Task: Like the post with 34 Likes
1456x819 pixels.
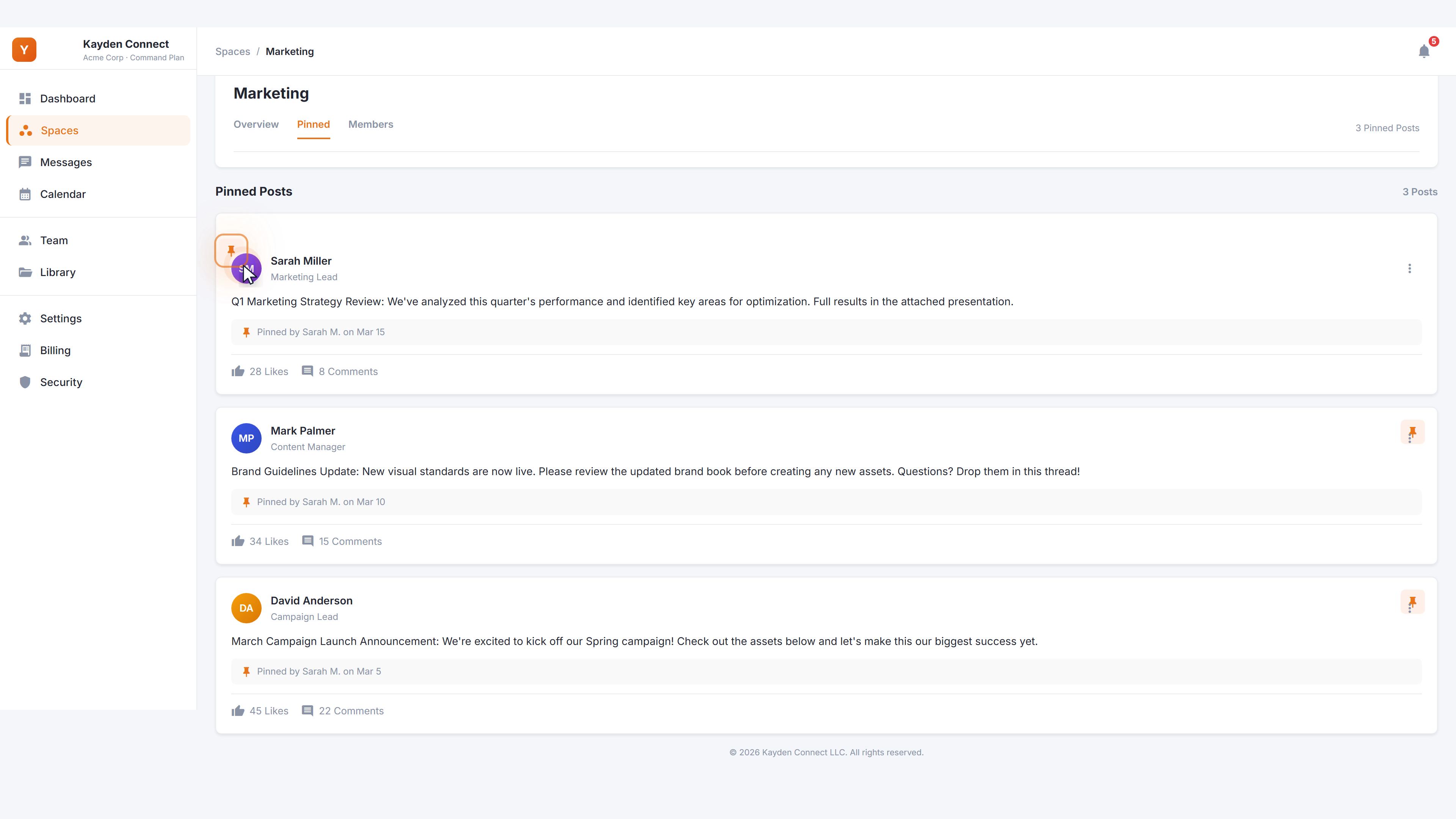Action: coord(260,541)
